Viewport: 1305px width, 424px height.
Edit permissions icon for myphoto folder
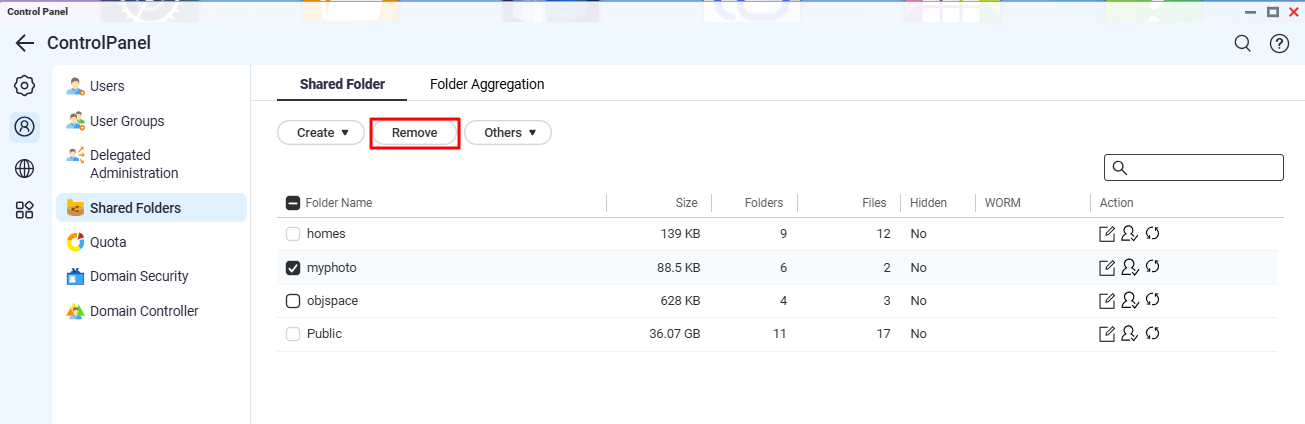click(x=1130, y=267)
